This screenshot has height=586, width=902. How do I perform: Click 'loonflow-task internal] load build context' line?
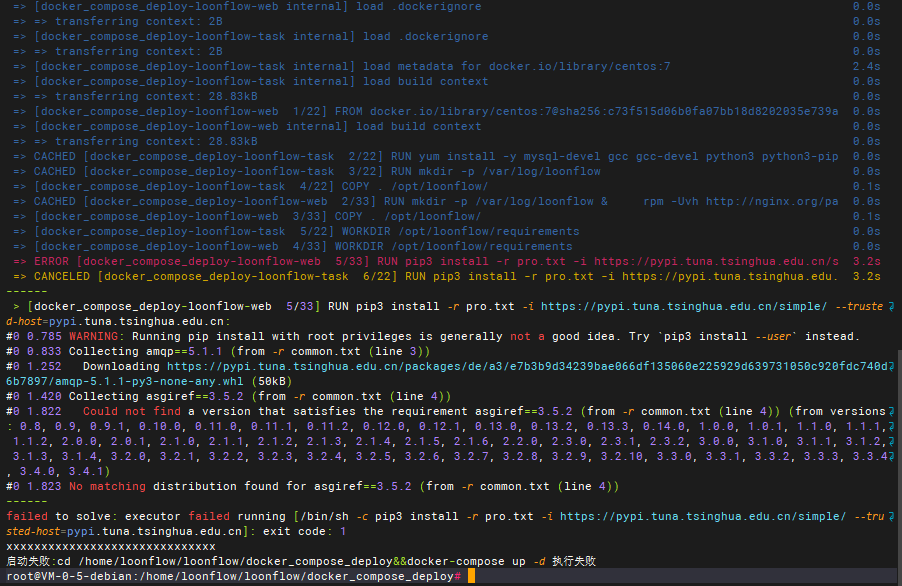click(x=446, y=82)
